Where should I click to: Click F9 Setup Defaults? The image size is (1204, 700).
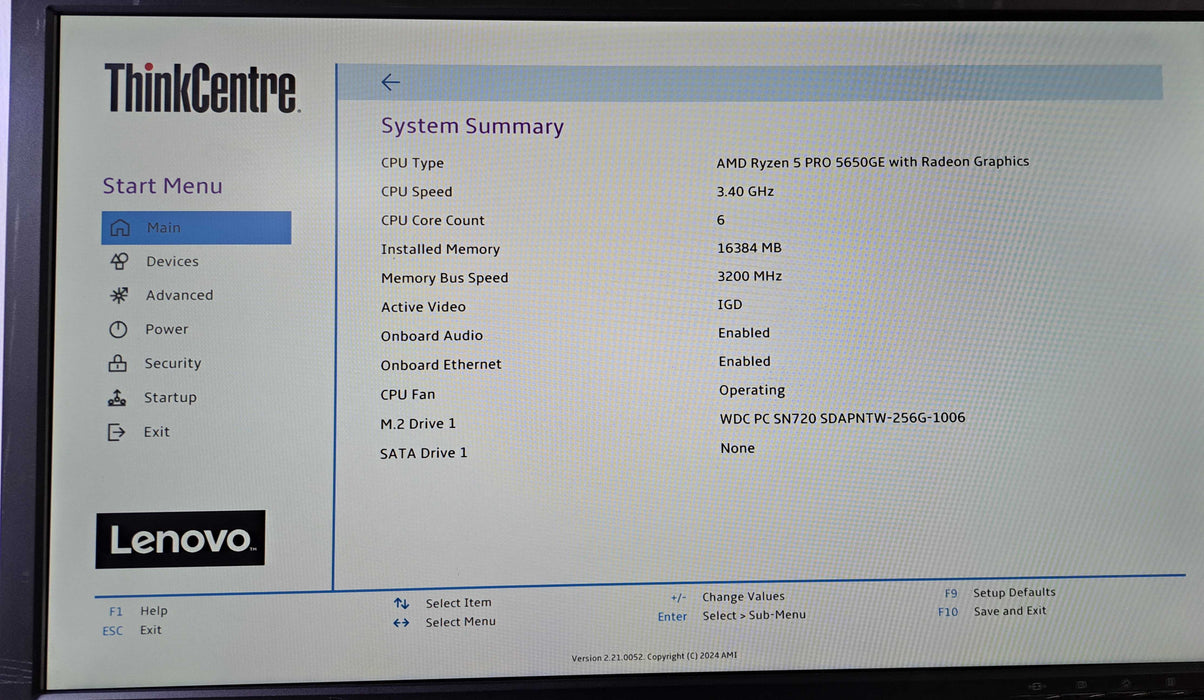[x=1000, y=592]
